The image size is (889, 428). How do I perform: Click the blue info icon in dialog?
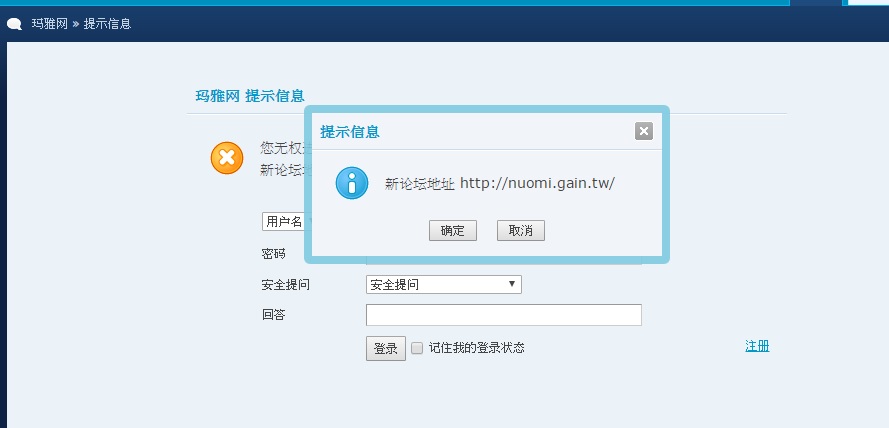pyautogui.click(x=352, y=183)
